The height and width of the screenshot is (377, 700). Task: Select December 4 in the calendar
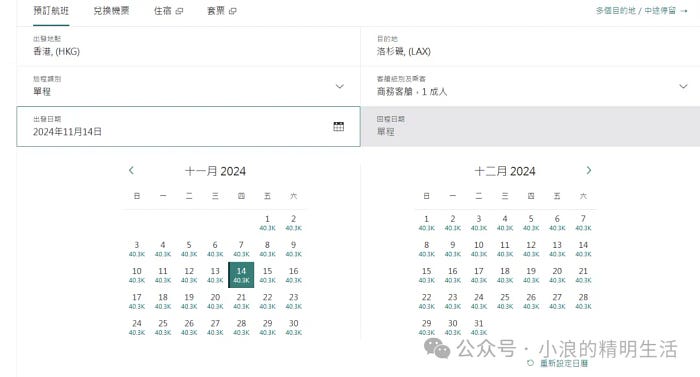pyautogui.click(x=505, y=222)
